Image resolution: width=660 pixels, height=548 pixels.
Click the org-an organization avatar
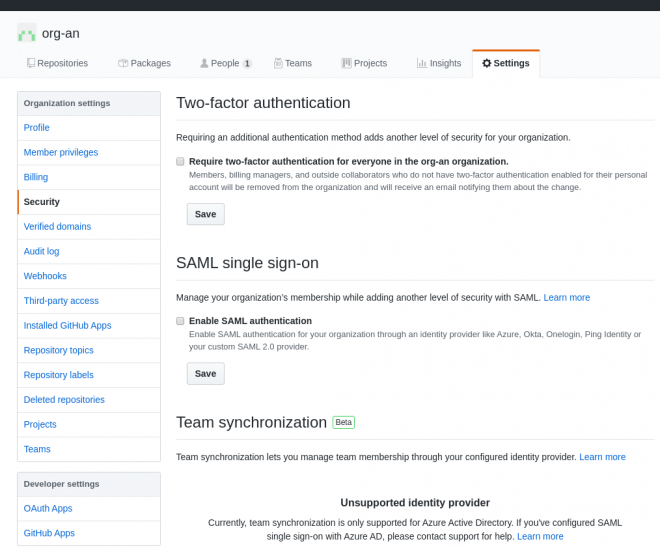coord(27,33)
